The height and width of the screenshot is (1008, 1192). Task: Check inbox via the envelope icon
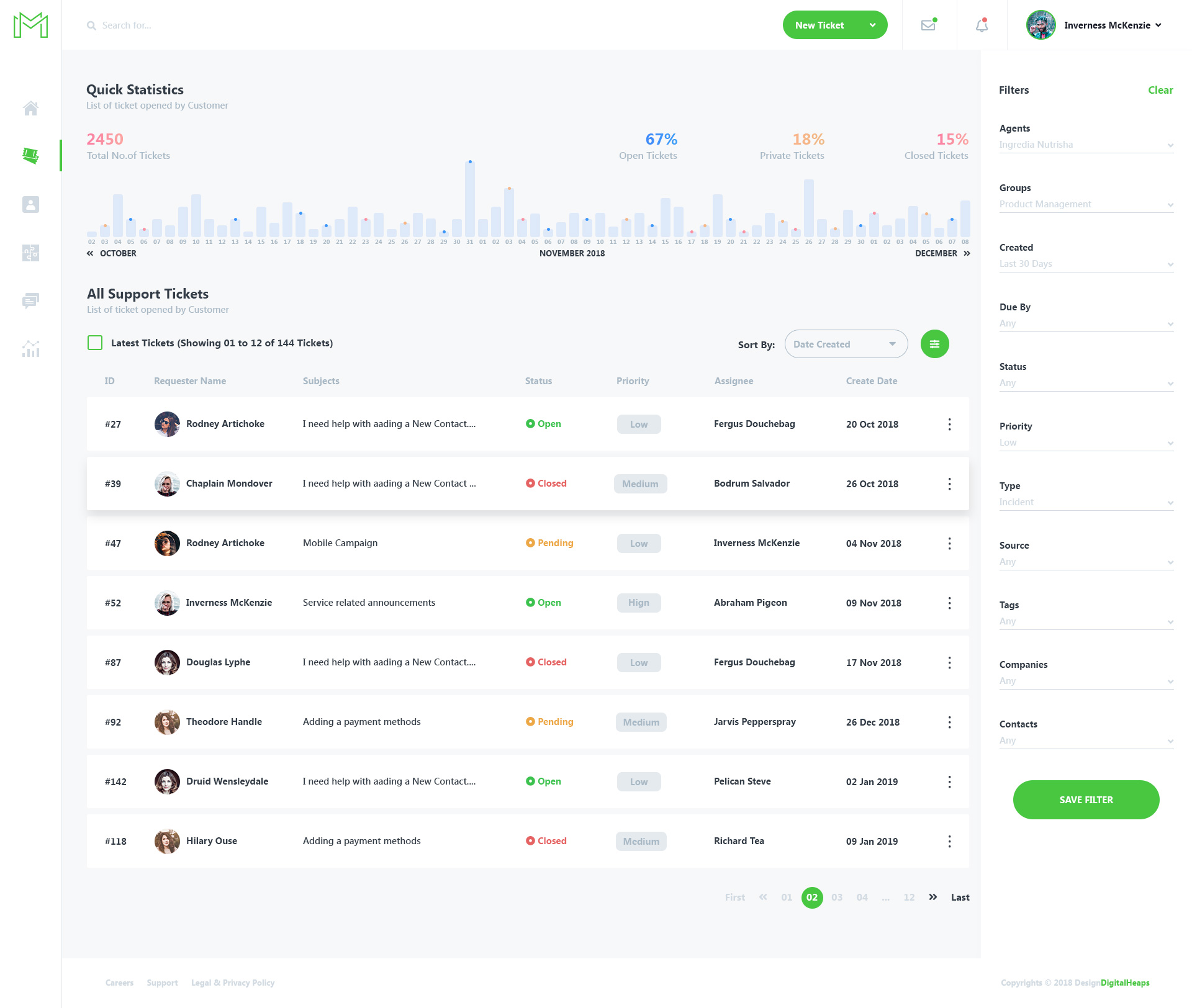pos(928,25)
